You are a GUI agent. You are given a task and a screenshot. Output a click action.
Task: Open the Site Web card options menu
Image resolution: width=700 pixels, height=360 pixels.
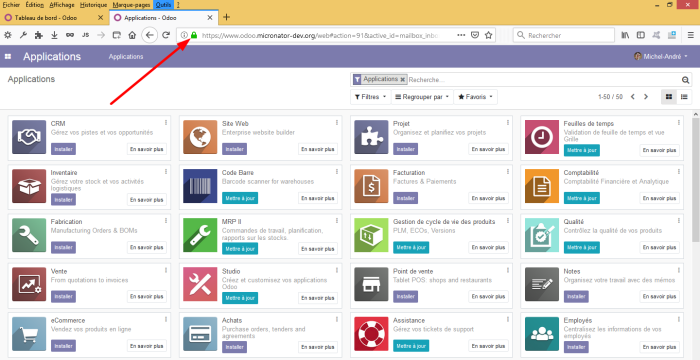(337, 122)
